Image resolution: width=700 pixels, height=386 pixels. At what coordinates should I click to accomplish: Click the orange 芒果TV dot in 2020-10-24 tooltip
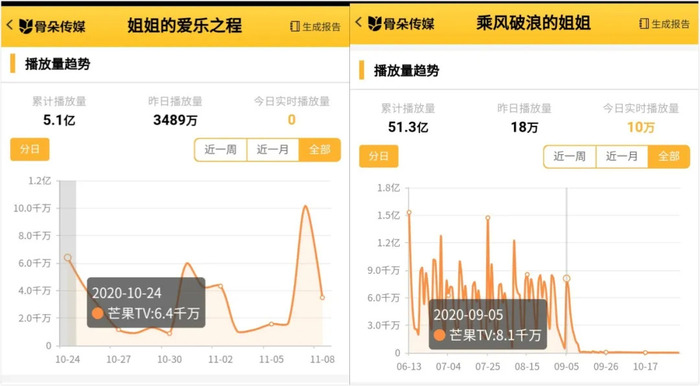[98, 313]
